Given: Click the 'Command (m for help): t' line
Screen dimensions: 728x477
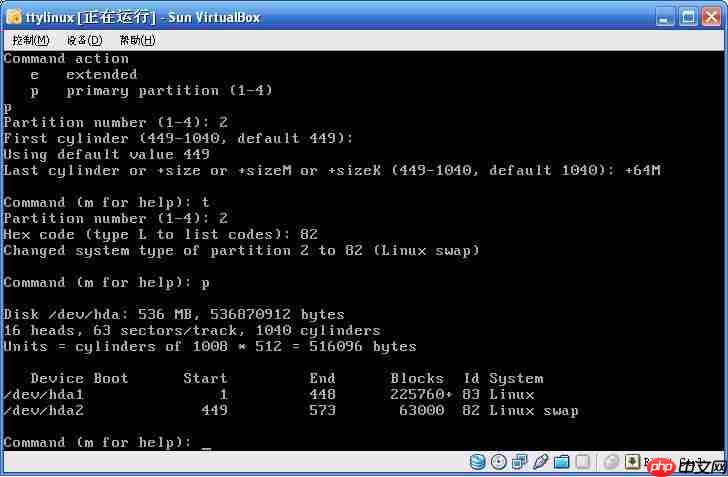Looking at the screenshot, I should point(106,203).
